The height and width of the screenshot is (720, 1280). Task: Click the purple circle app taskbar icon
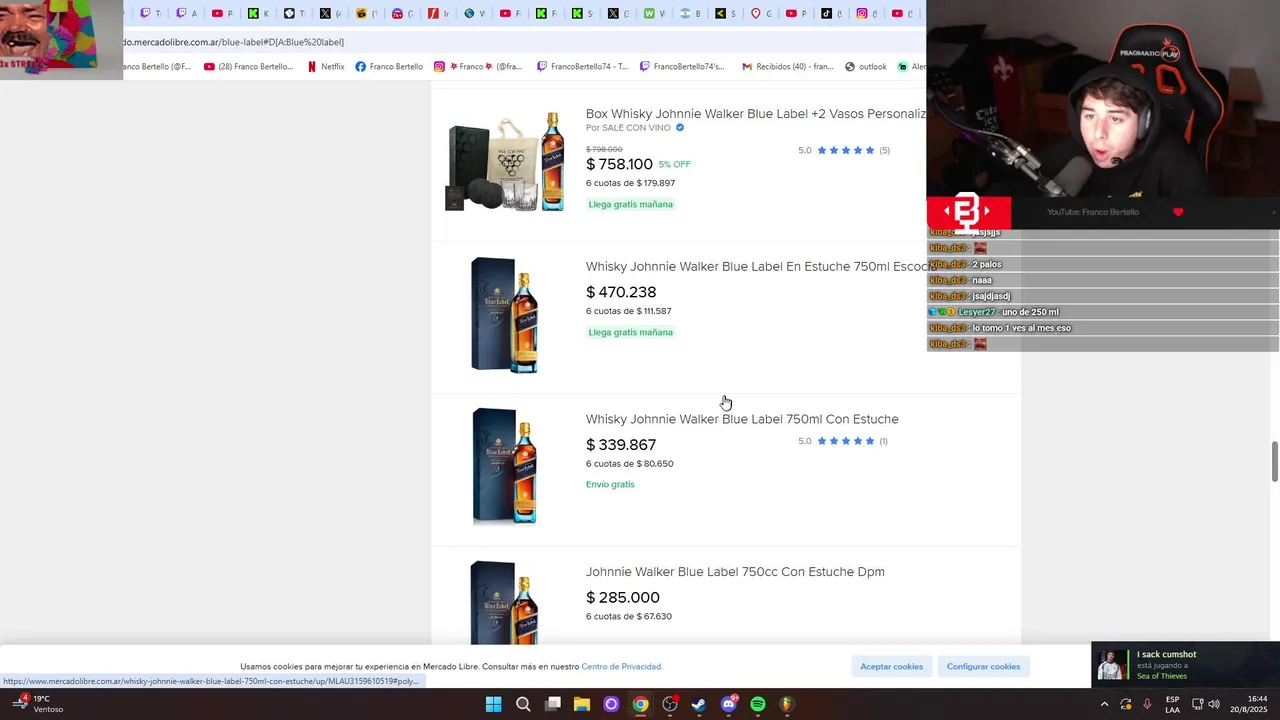coord(611,704)
